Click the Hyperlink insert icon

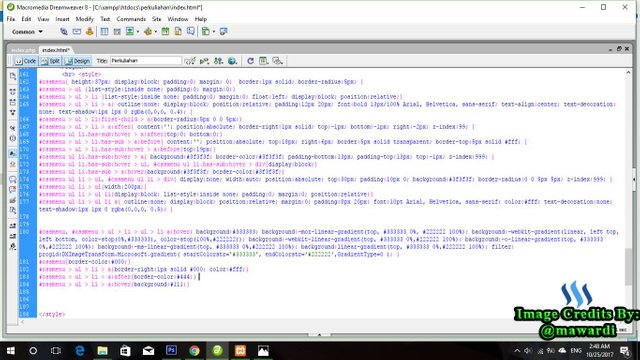pyautogui.click(x=64, y=31)
